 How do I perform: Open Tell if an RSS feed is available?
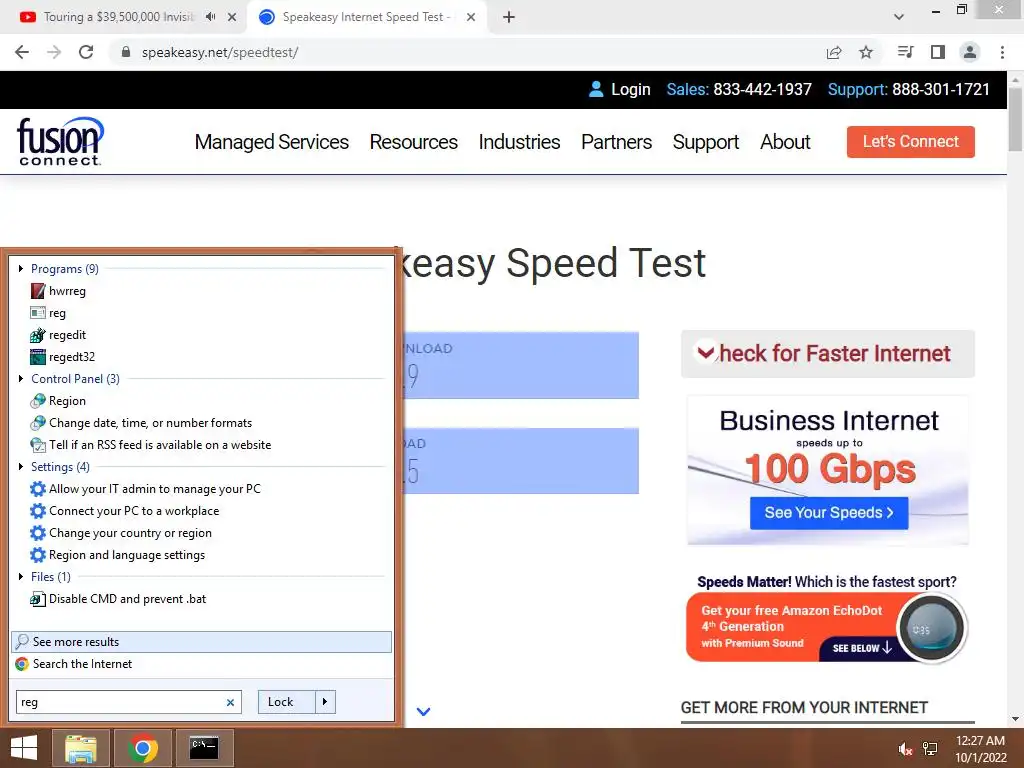pyautogui.click(x=150, y=445)
